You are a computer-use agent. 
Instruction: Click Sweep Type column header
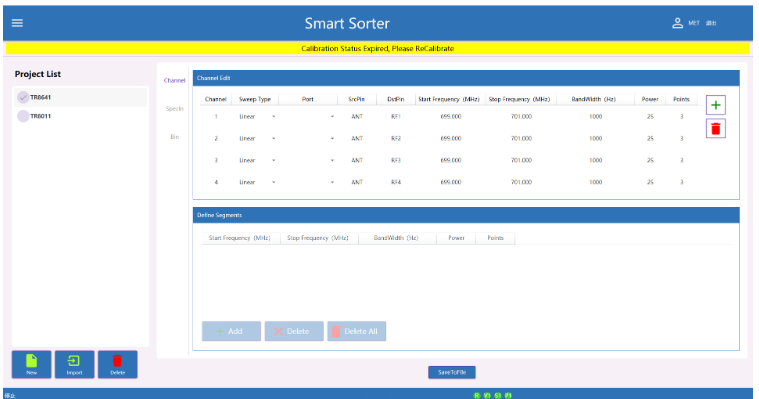(x=255, y=99)
